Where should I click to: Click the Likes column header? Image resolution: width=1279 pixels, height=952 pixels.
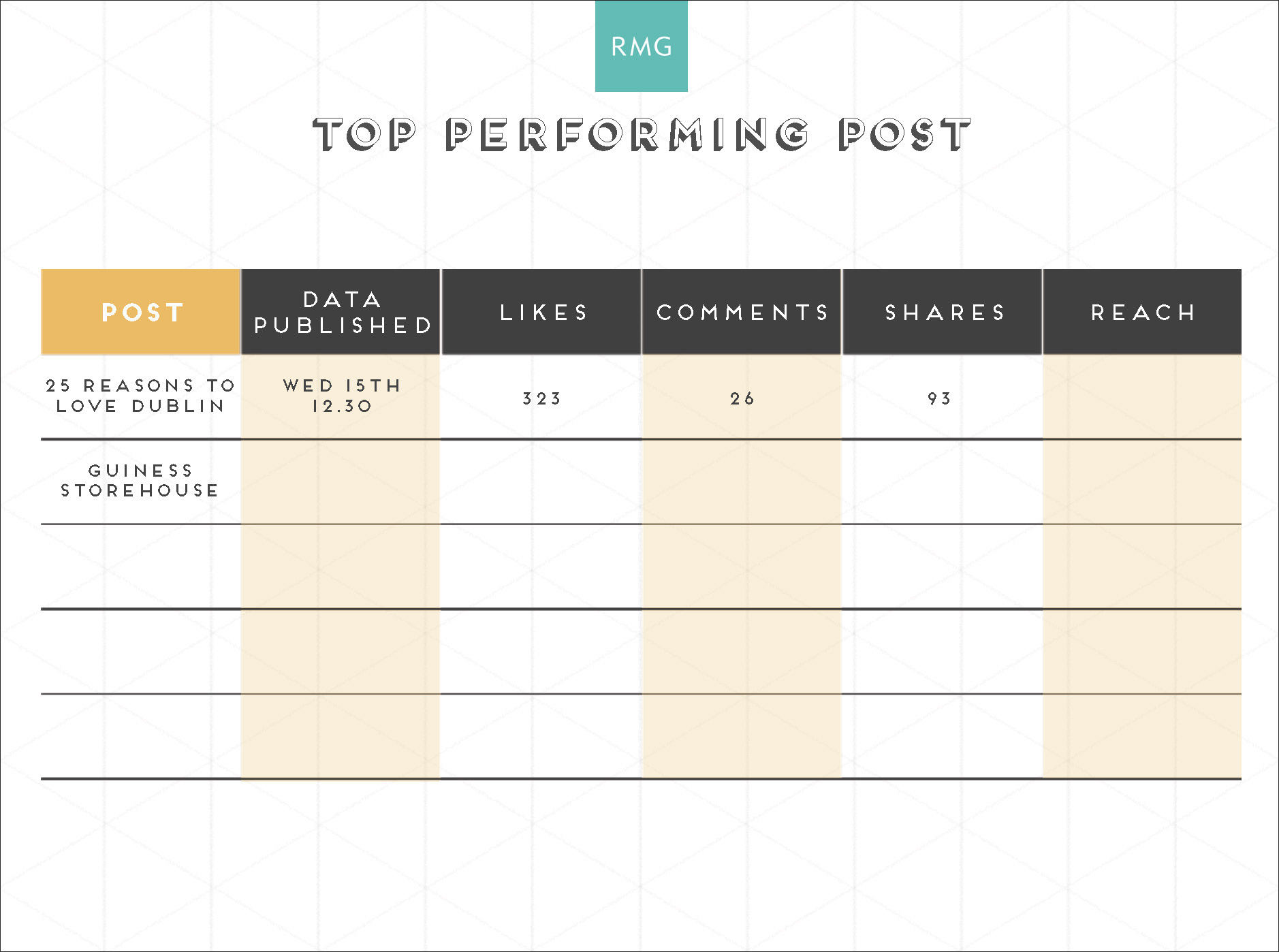tap(542, 312)
